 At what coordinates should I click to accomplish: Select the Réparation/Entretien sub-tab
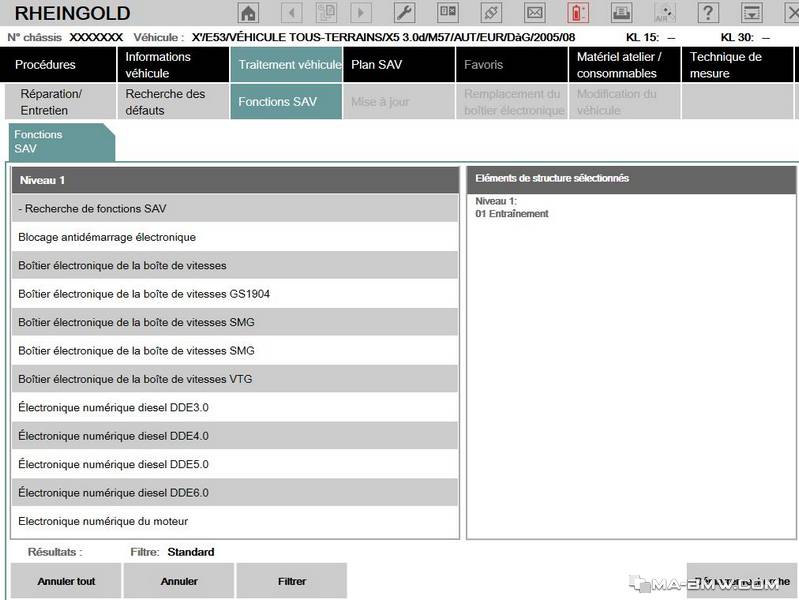coord(60,102)
